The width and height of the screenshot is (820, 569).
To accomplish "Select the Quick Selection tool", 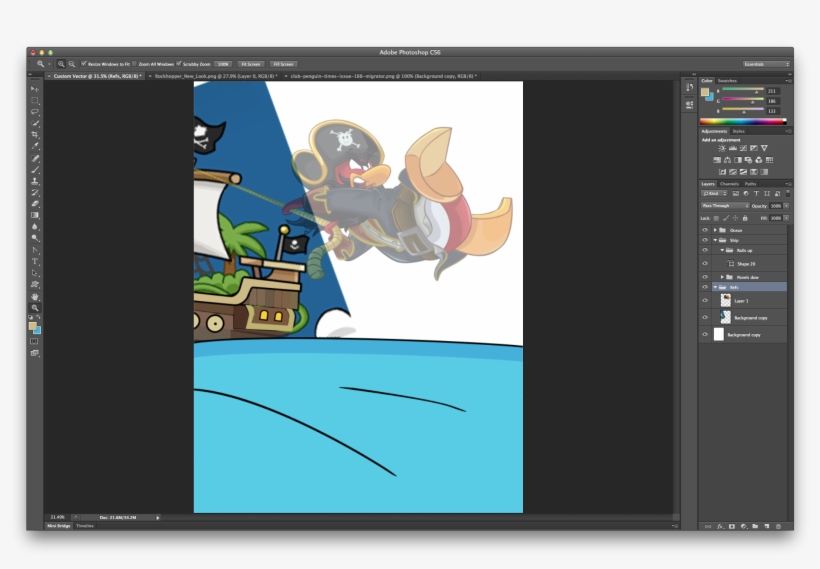I will [35, 123].
